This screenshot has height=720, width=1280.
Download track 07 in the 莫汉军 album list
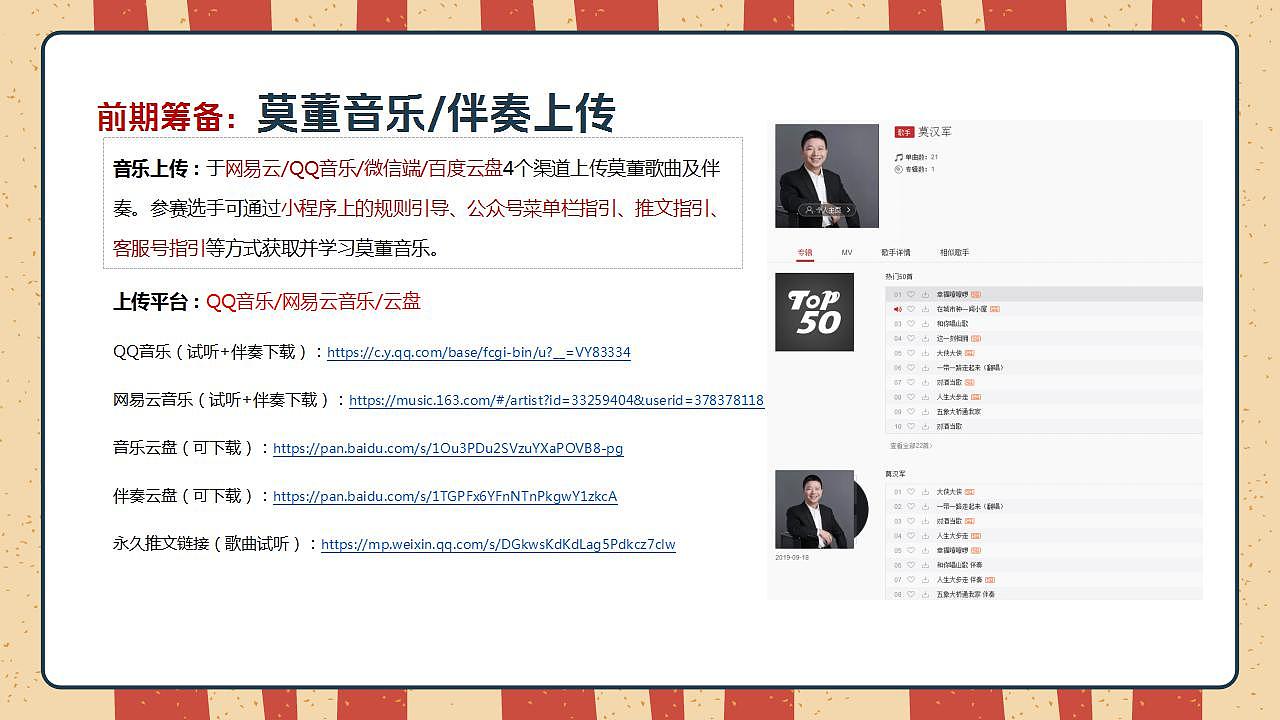[x=925, y=580]
